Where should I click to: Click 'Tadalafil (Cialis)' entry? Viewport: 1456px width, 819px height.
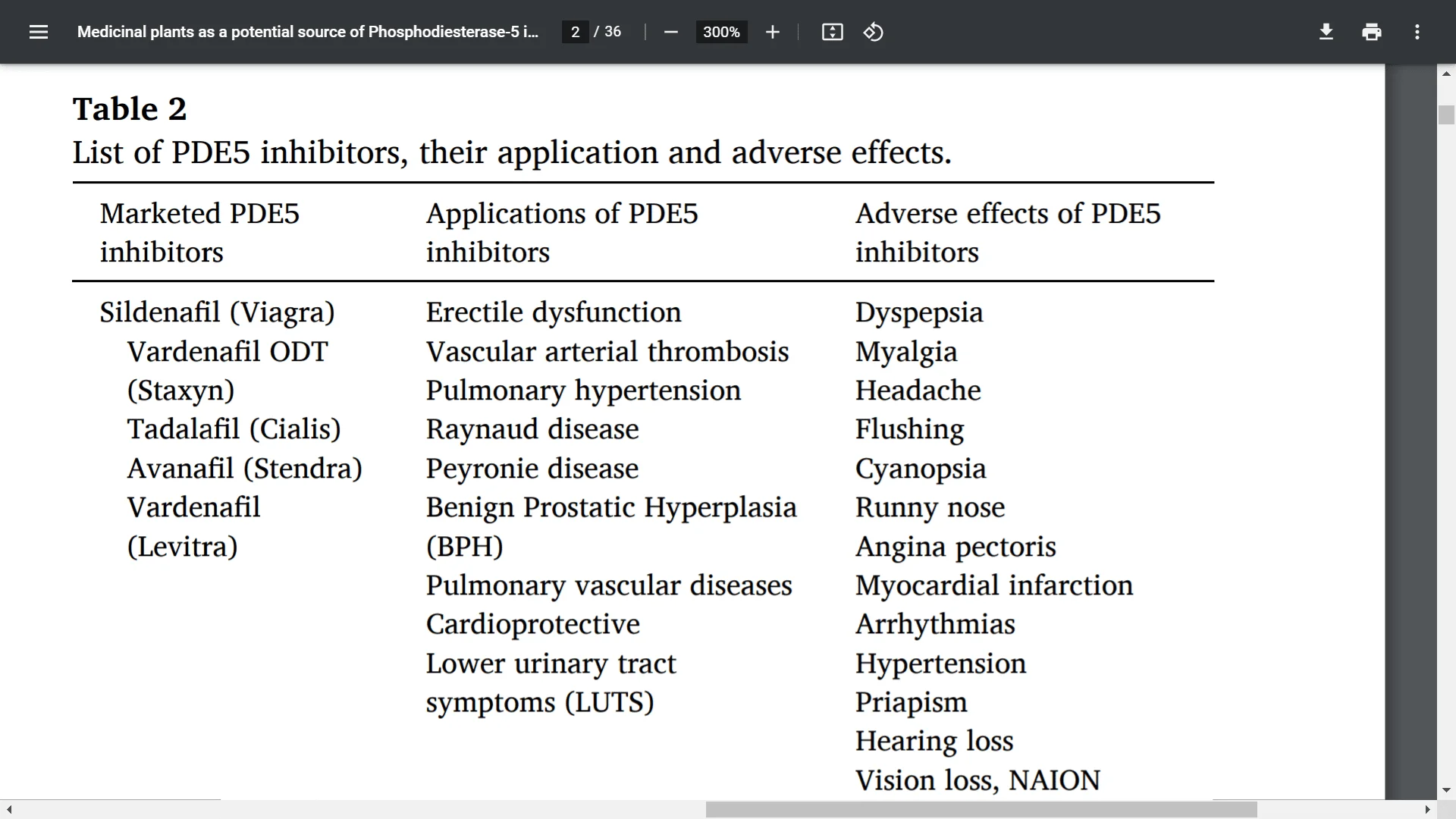pyautogui.click(x=234, y=429)
